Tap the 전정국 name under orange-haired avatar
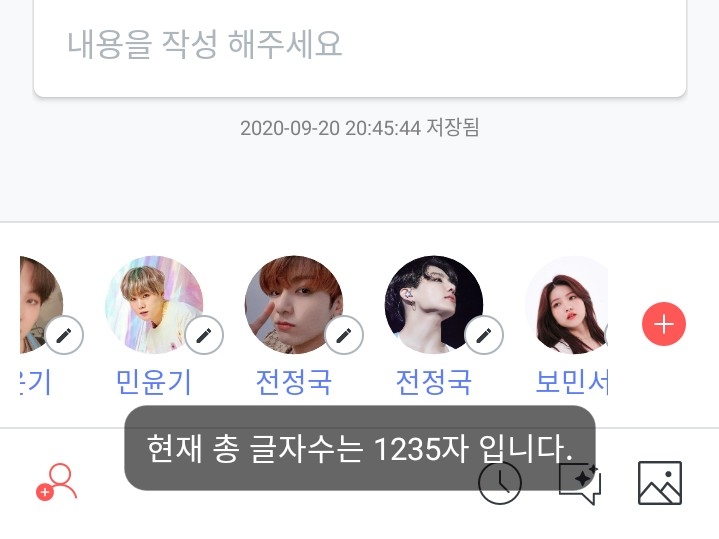This screenshot has height=539, width=719. tap(293, 382)
